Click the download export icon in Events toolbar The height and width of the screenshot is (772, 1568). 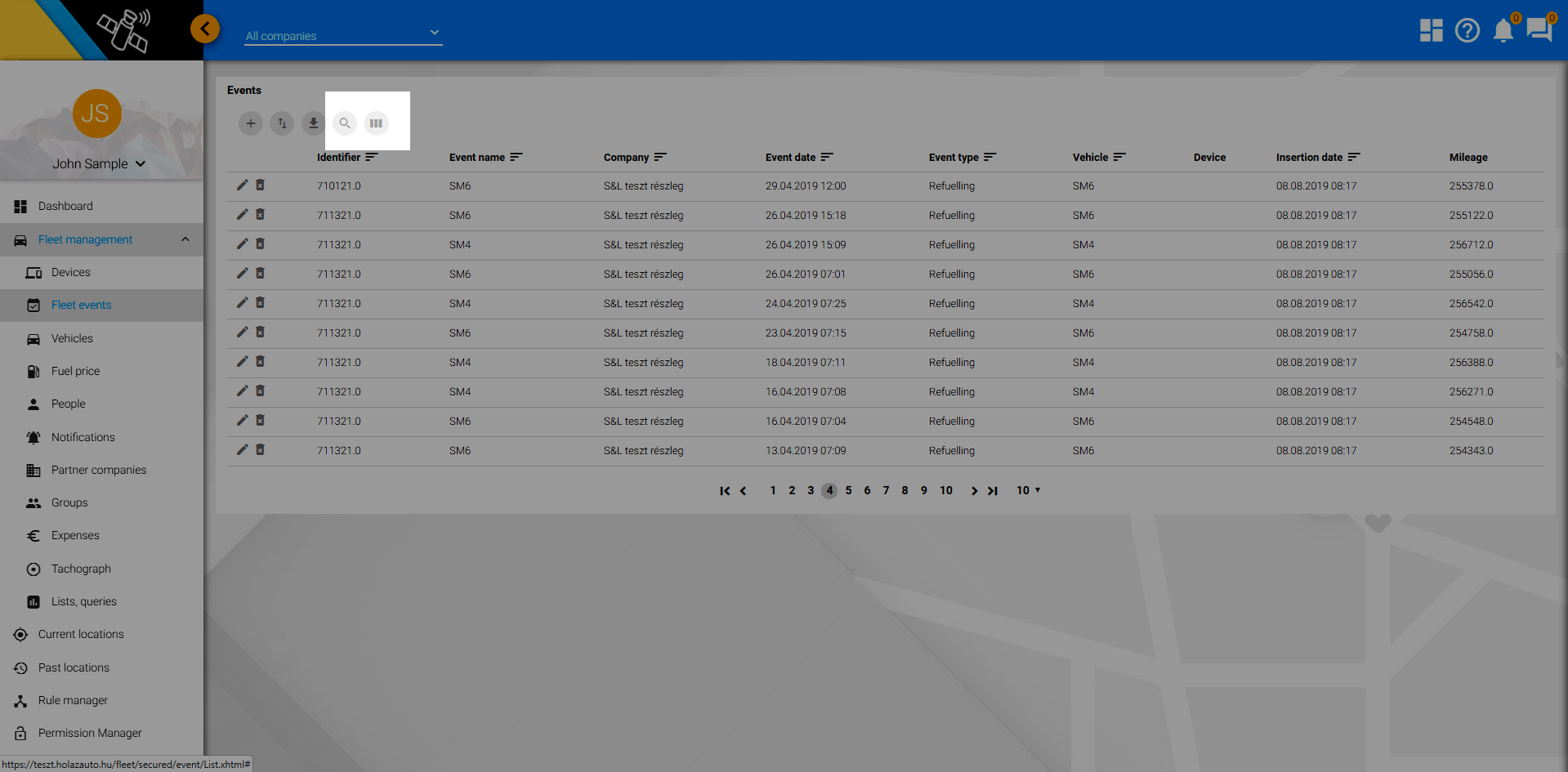tap(313, 123)
